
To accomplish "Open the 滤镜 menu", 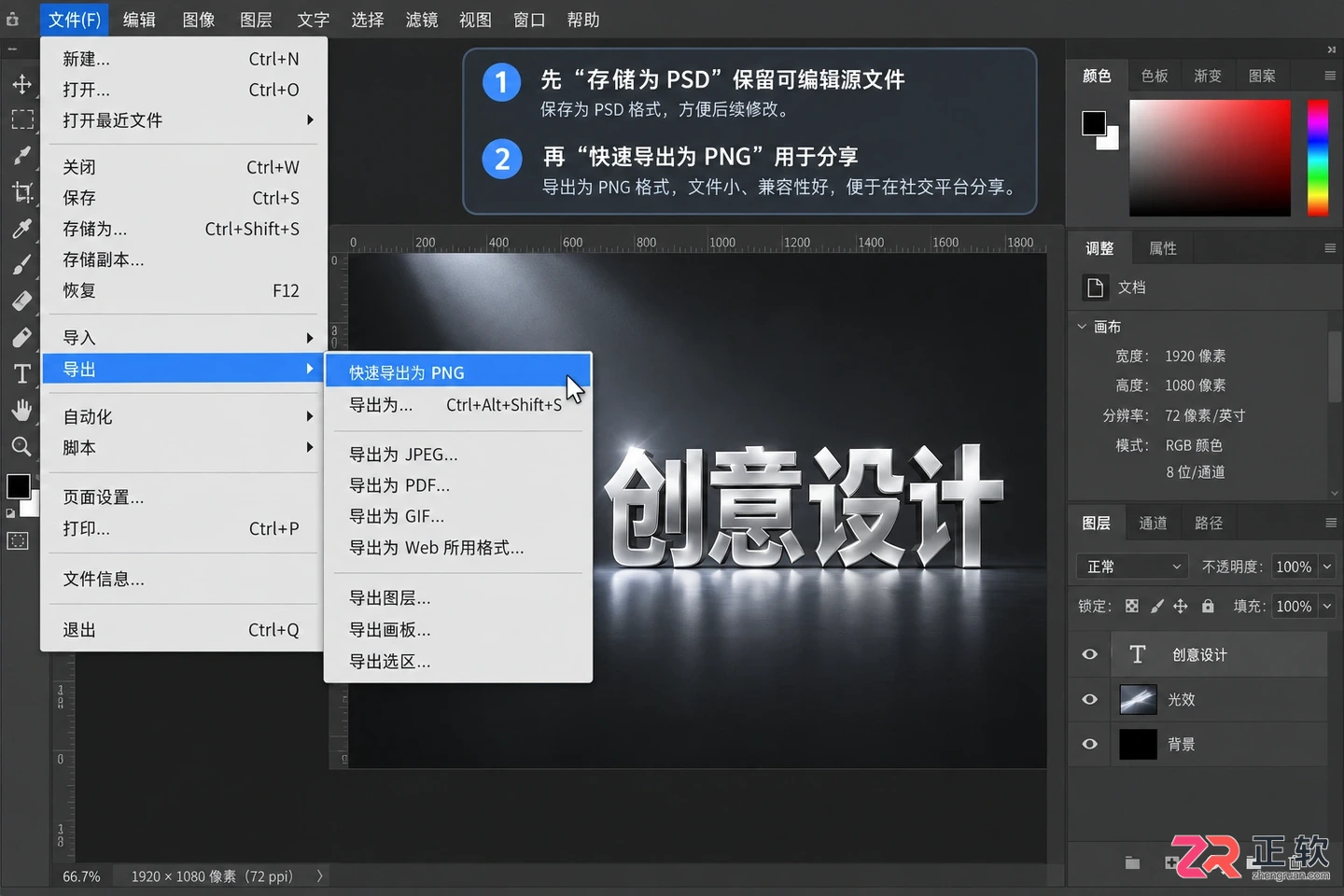I will [422, 20].
